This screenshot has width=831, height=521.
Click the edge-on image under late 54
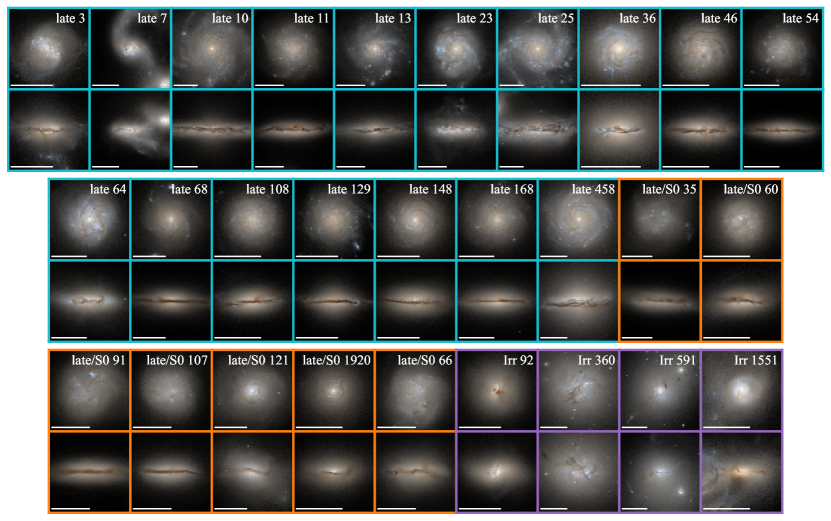782,130
